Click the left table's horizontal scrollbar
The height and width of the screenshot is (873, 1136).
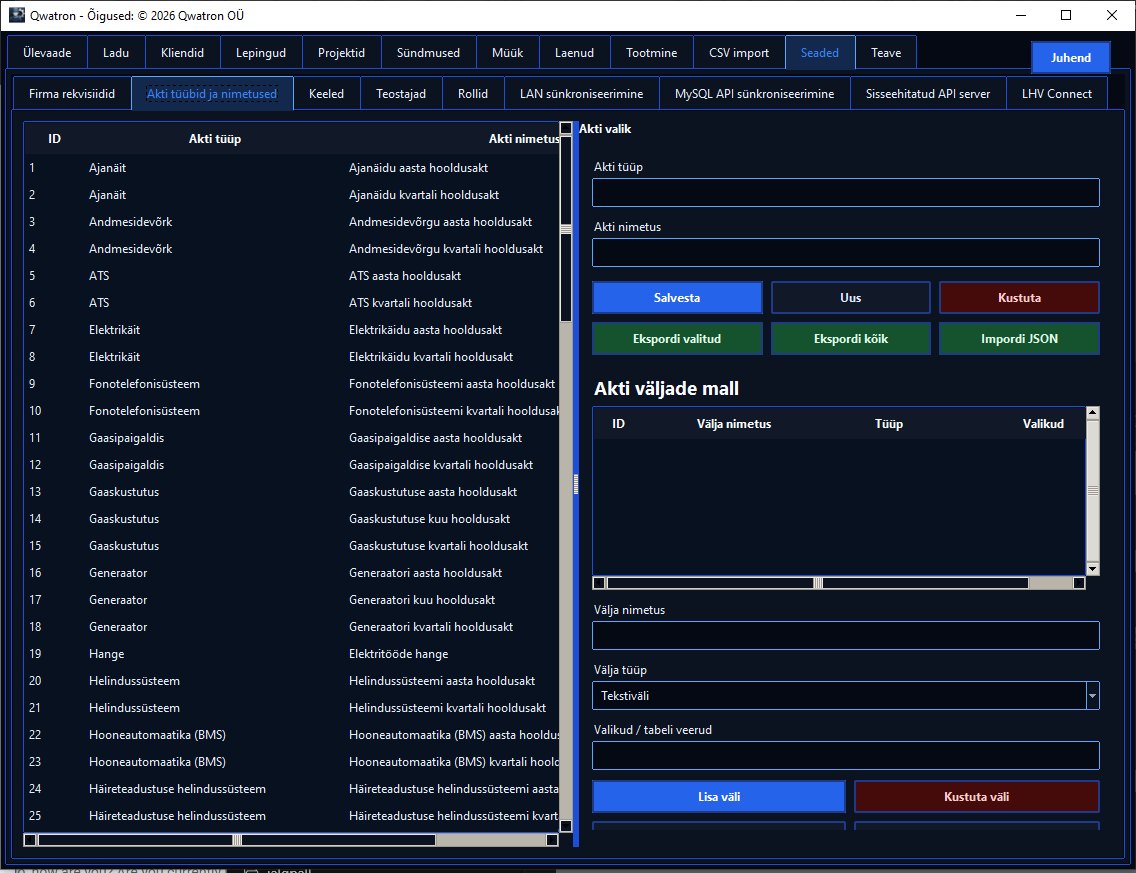[x=291, y=840]
